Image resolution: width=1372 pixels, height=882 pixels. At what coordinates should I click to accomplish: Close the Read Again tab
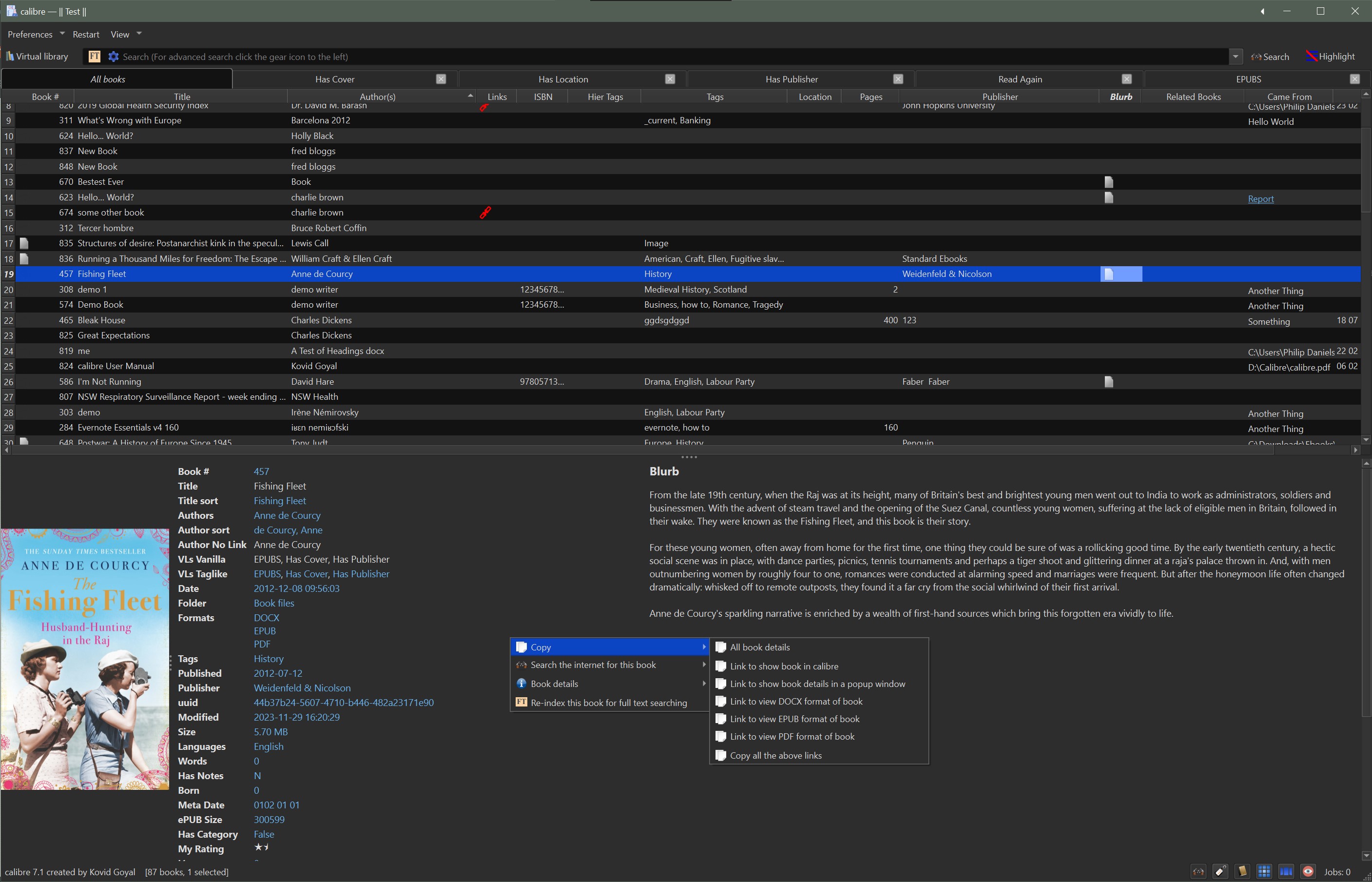click(1126, 79)
